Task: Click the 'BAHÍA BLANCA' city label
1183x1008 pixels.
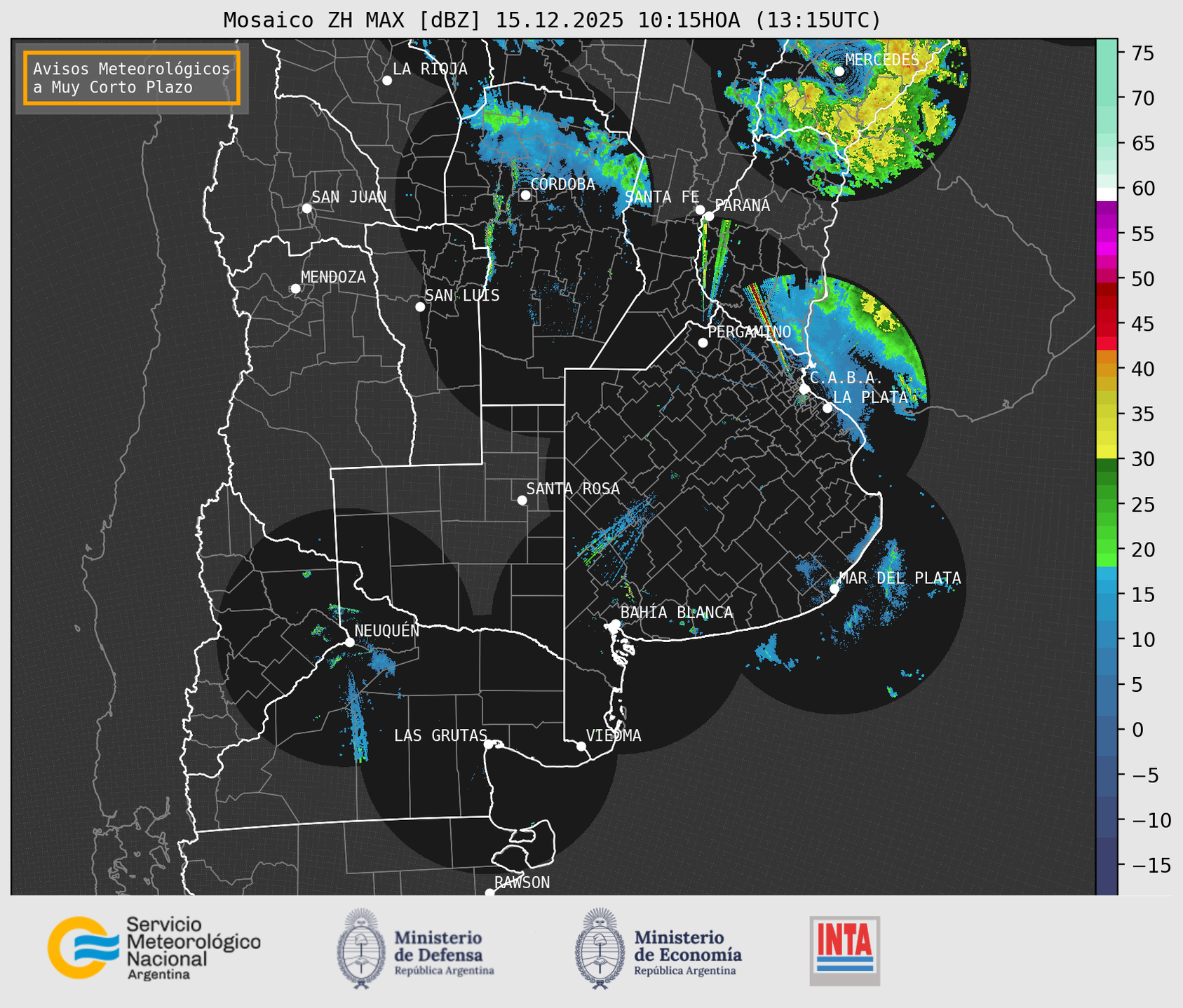Action: [677, 613]
